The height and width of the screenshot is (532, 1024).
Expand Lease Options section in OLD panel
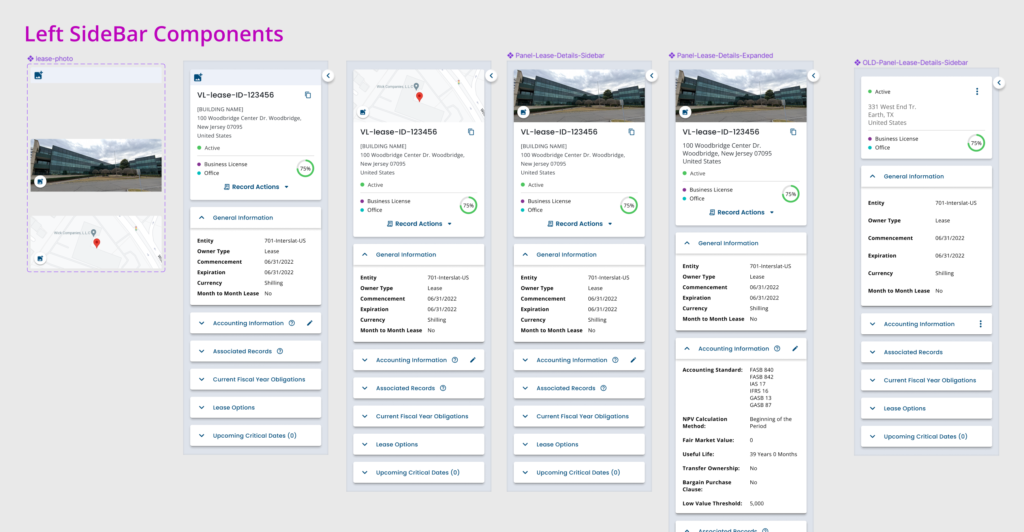tap(905, 408)
